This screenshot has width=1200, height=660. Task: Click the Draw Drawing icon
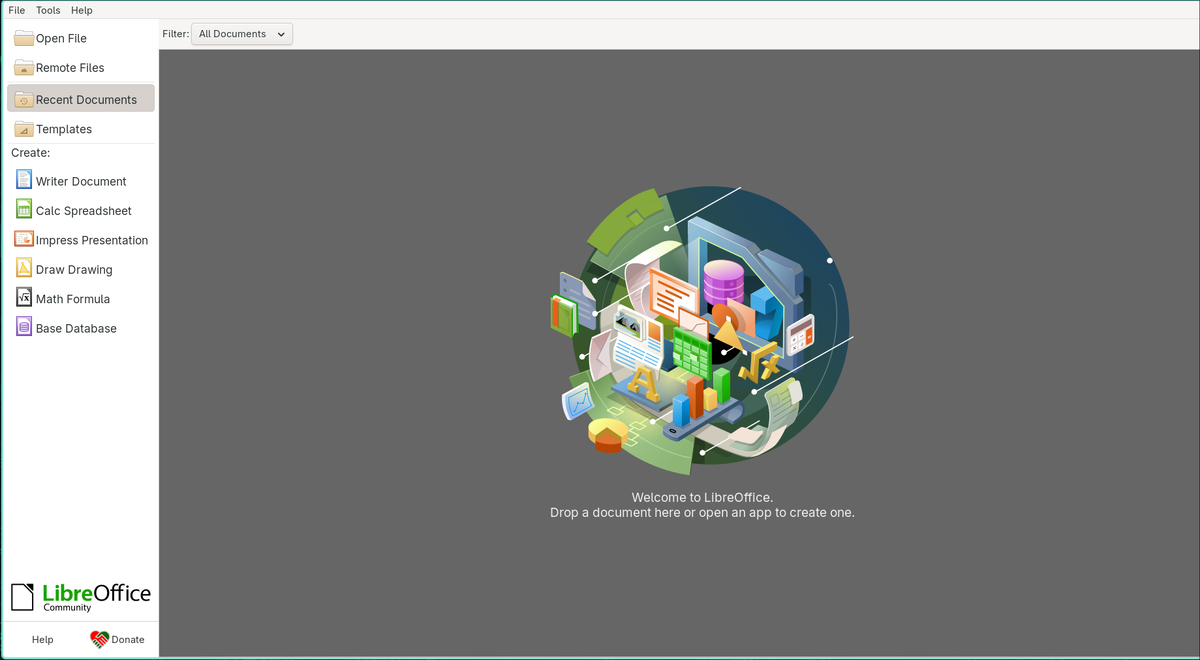click(x=24, y=268)
